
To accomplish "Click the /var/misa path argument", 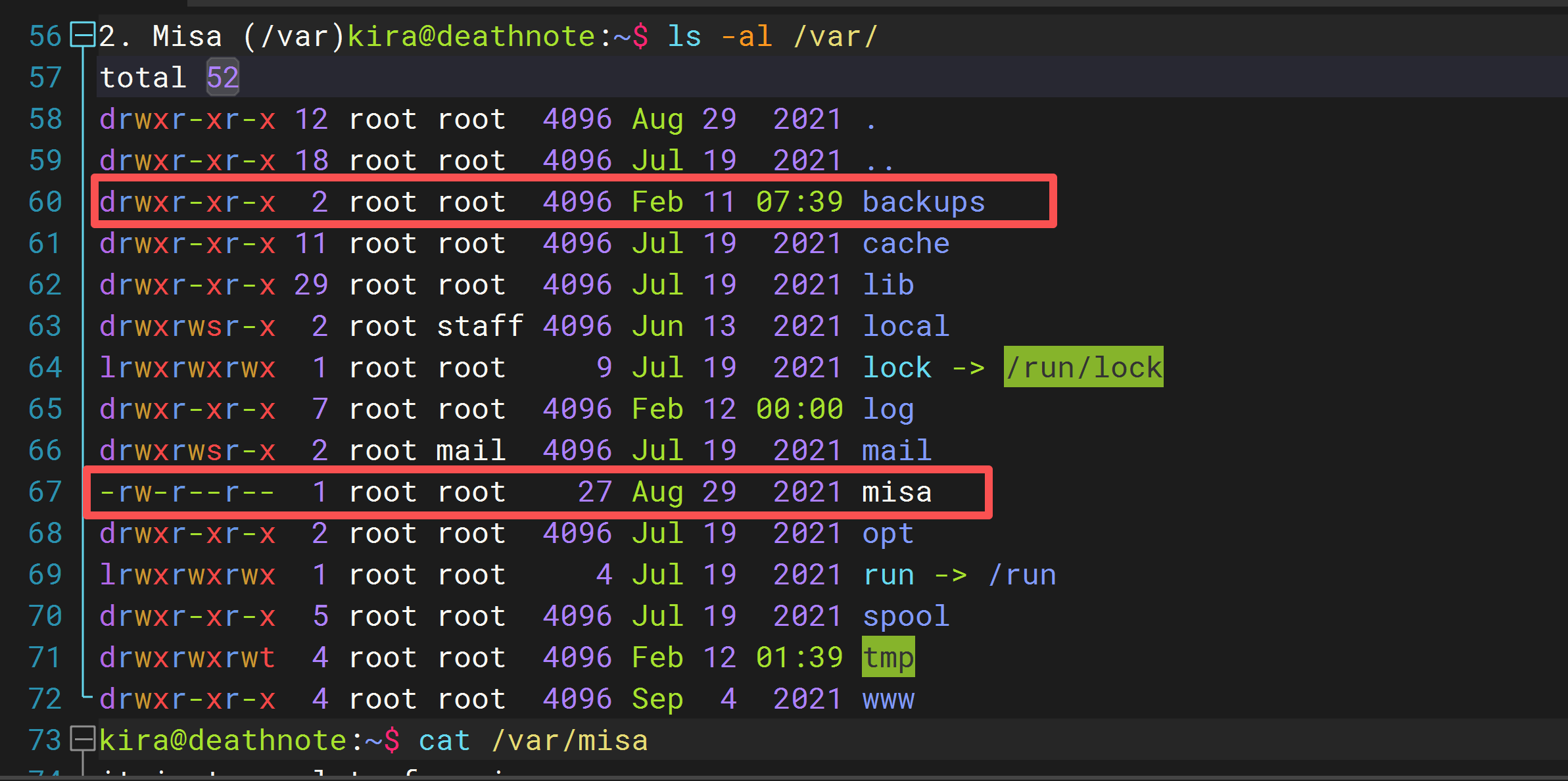I will pos(569,740).
